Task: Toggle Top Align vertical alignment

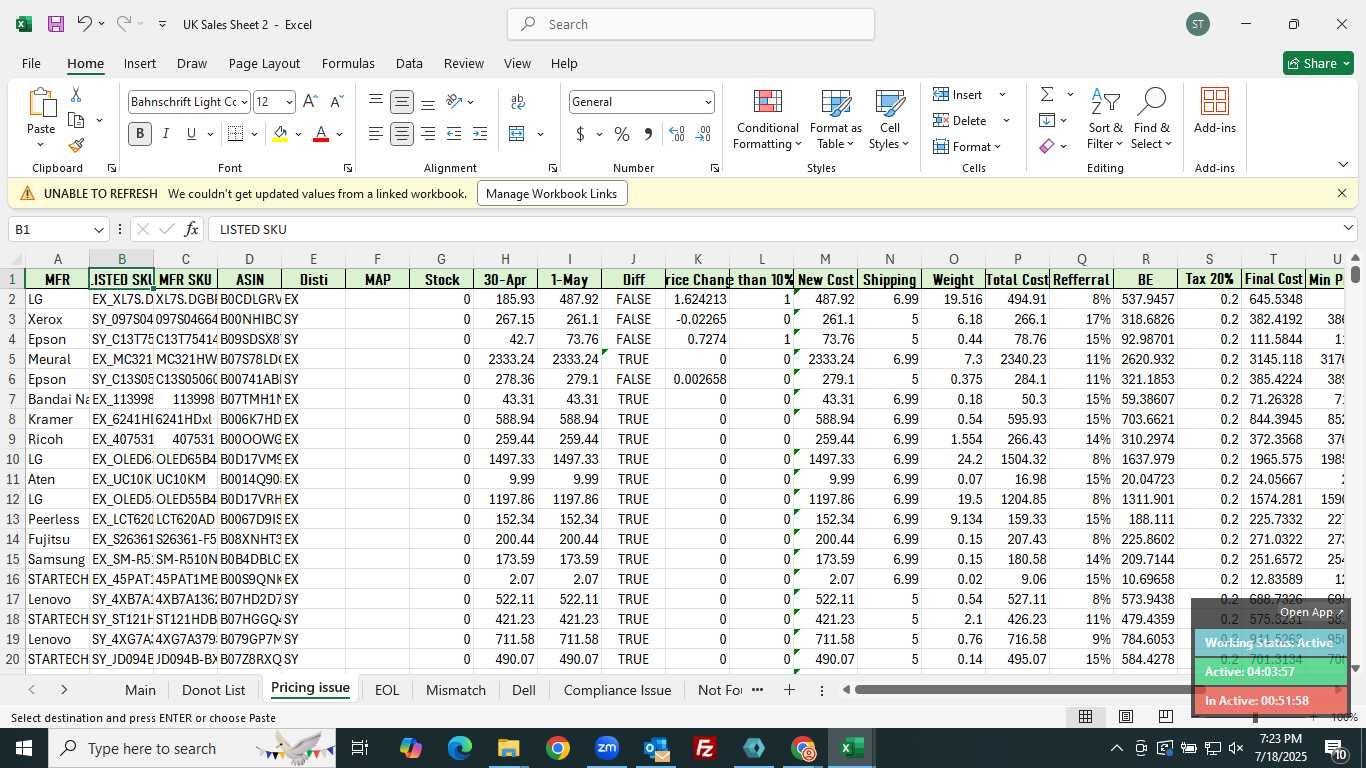Action: pos(376,102)
